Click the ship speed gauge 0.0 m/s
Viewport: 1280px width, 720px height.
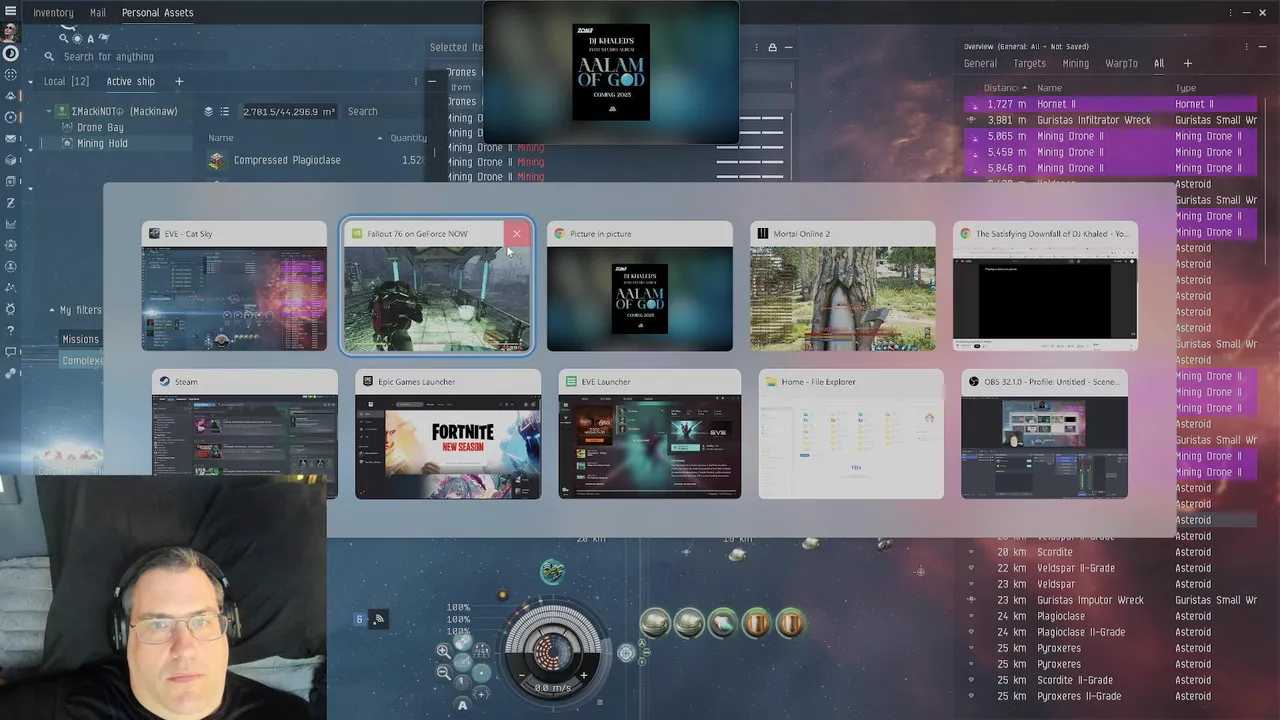tap(553, 687)
